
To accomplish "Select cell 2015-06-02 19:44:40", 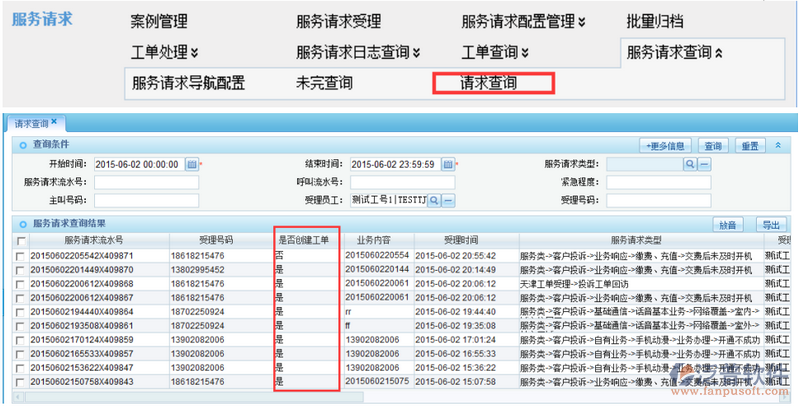I will 456,312.
